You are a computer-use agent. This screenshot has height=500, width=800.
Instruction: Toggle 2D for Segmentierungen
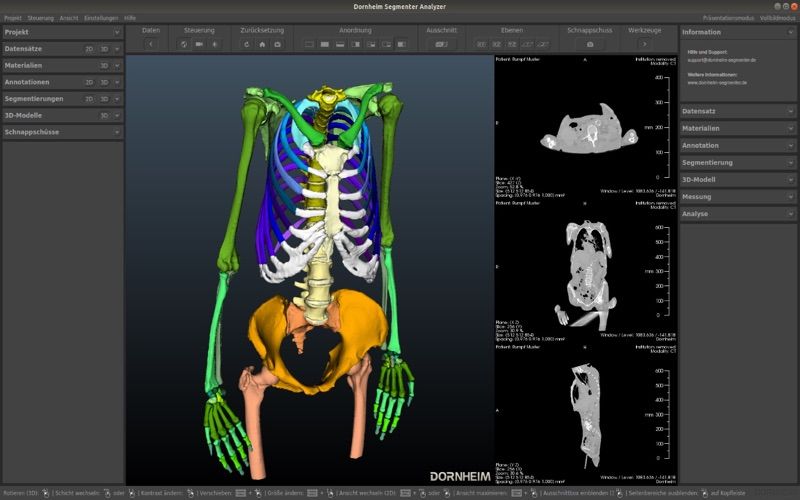89,99
